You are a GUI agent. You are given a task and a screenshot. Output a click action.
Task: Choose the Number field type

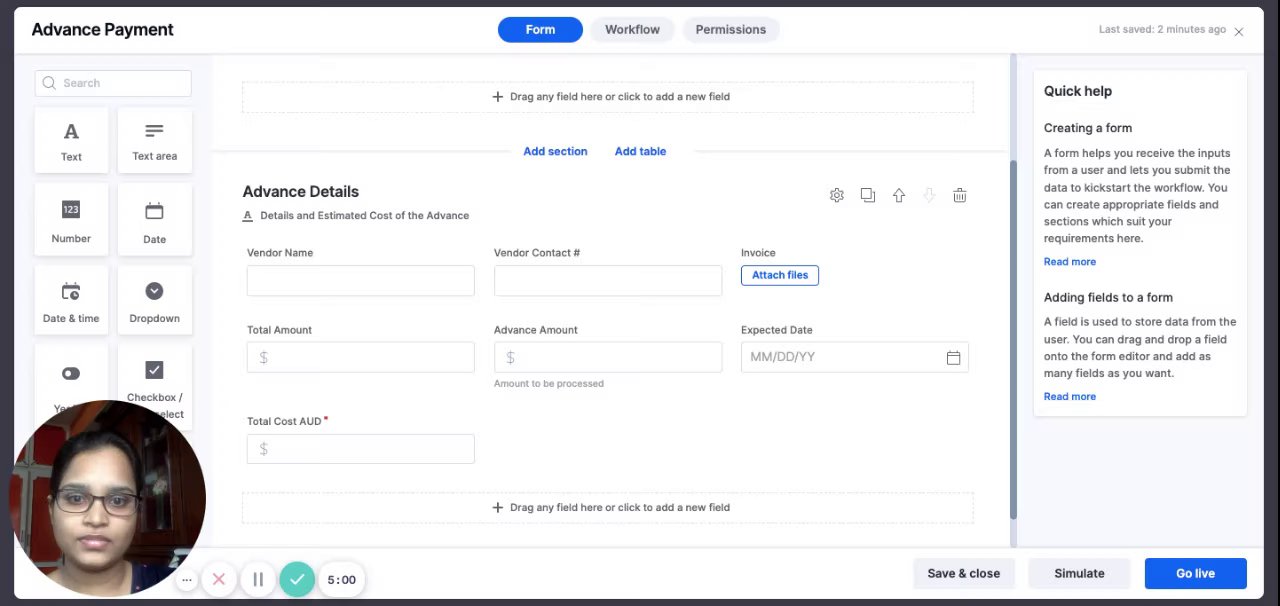coord(71,220)
